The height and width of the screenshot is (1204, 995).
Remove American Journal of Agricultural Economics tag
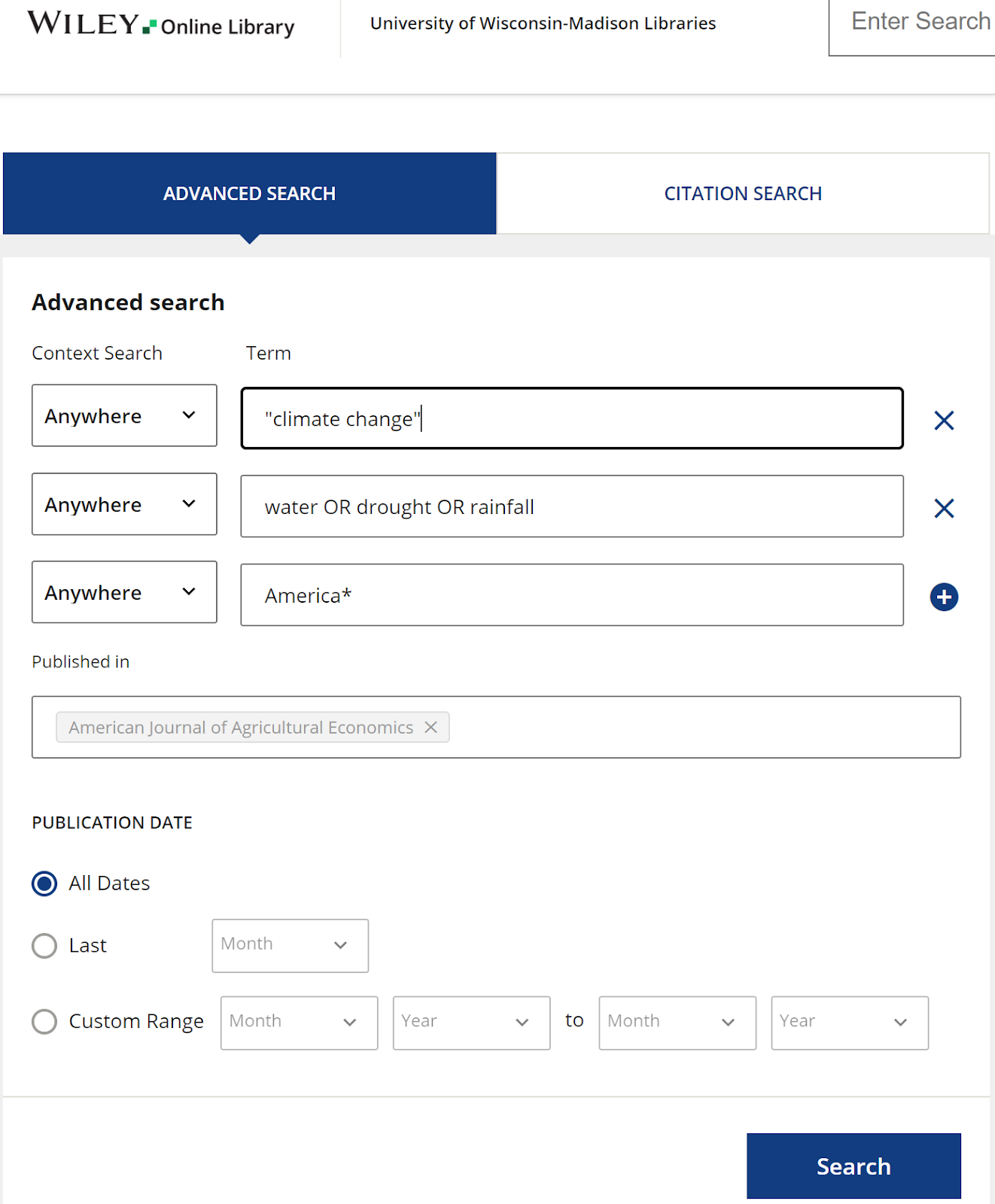(431, 727)
